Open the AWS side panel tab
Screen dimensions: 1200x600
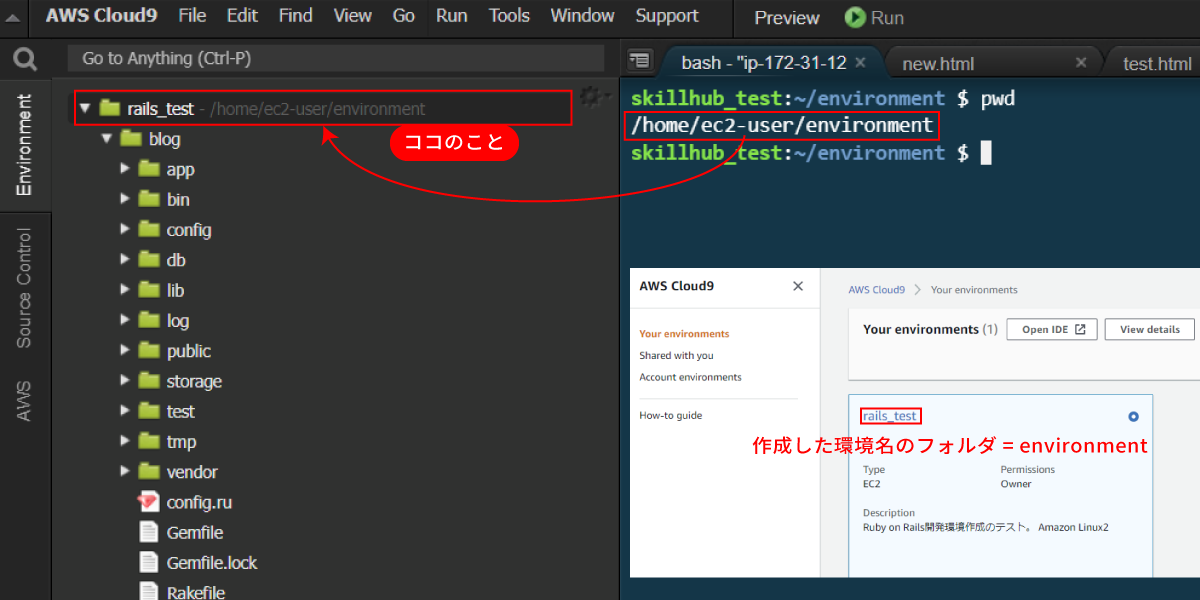24,400
